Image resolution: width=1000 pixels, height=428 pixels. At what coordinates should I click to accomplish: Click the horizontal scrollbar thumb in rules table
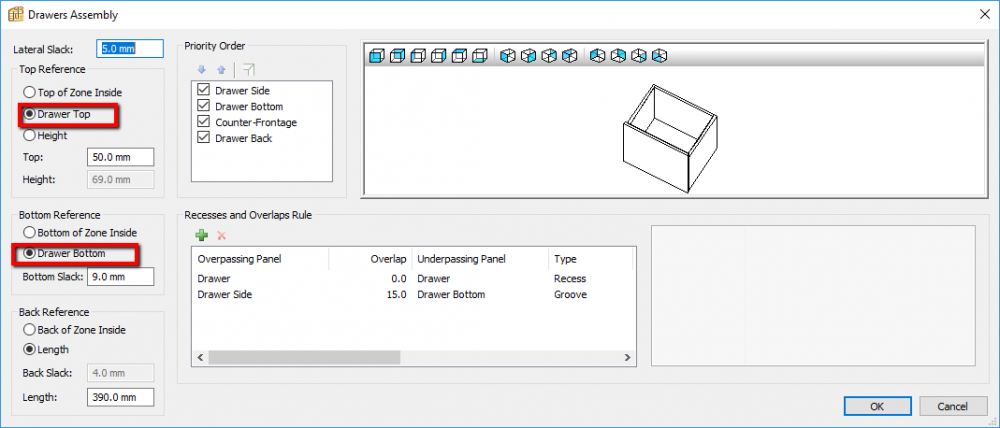304,357
